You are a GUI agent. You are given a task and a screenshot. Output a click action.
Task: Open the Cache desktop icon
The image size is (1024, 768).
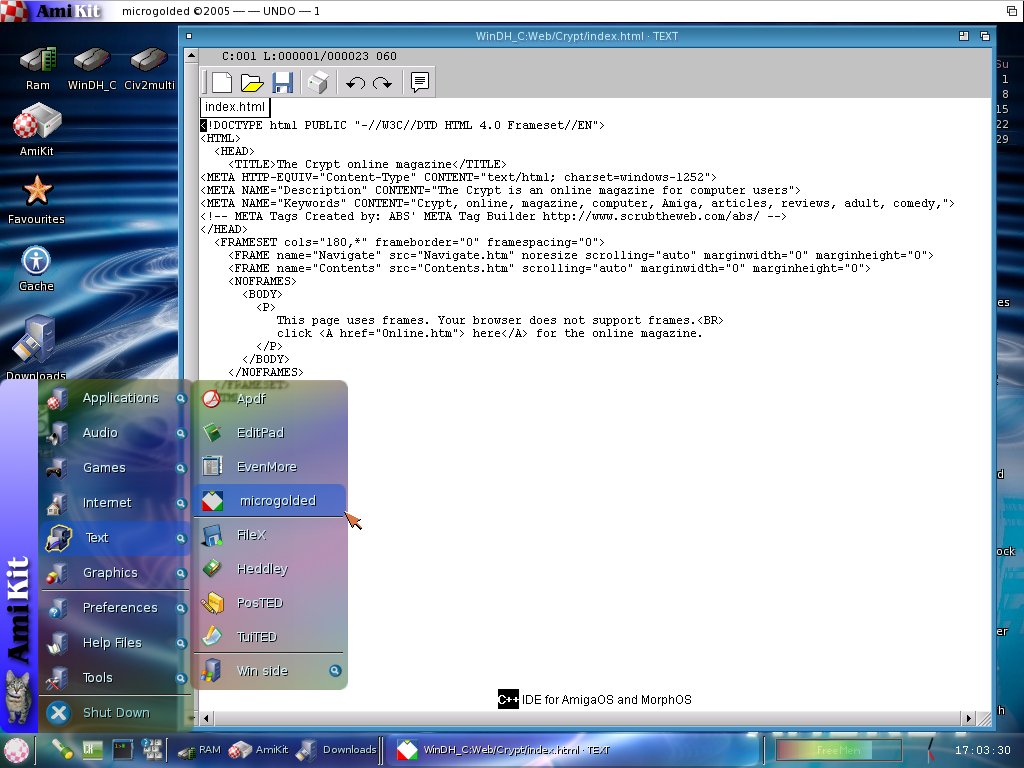click(36, 268)
